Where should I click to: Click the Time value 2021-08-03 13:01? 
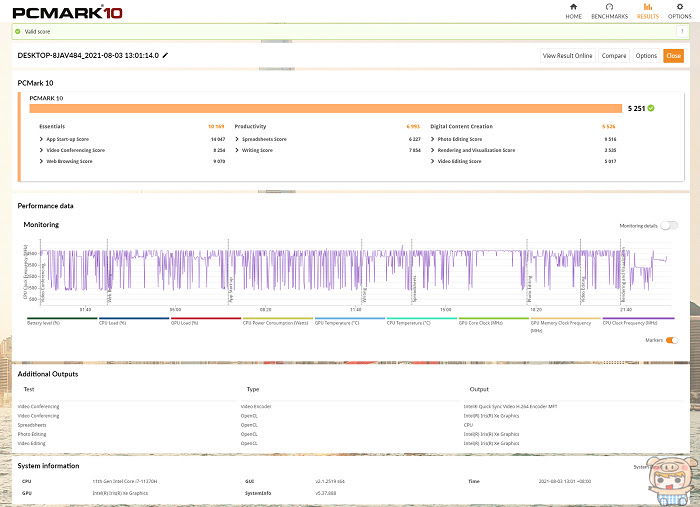pyautogui.click(x=565, y=482)
